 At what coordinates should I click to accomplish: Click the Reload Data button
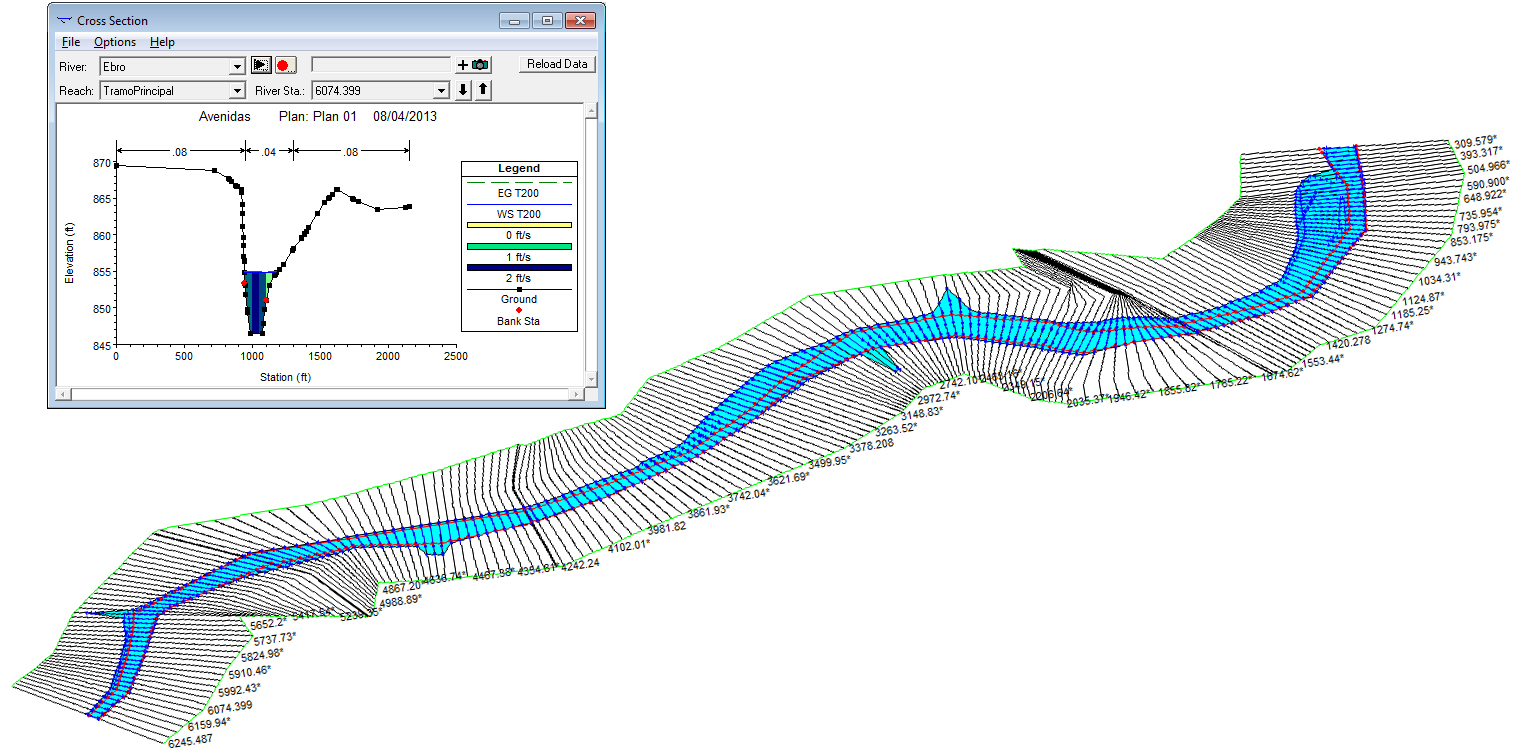(557, 64)
